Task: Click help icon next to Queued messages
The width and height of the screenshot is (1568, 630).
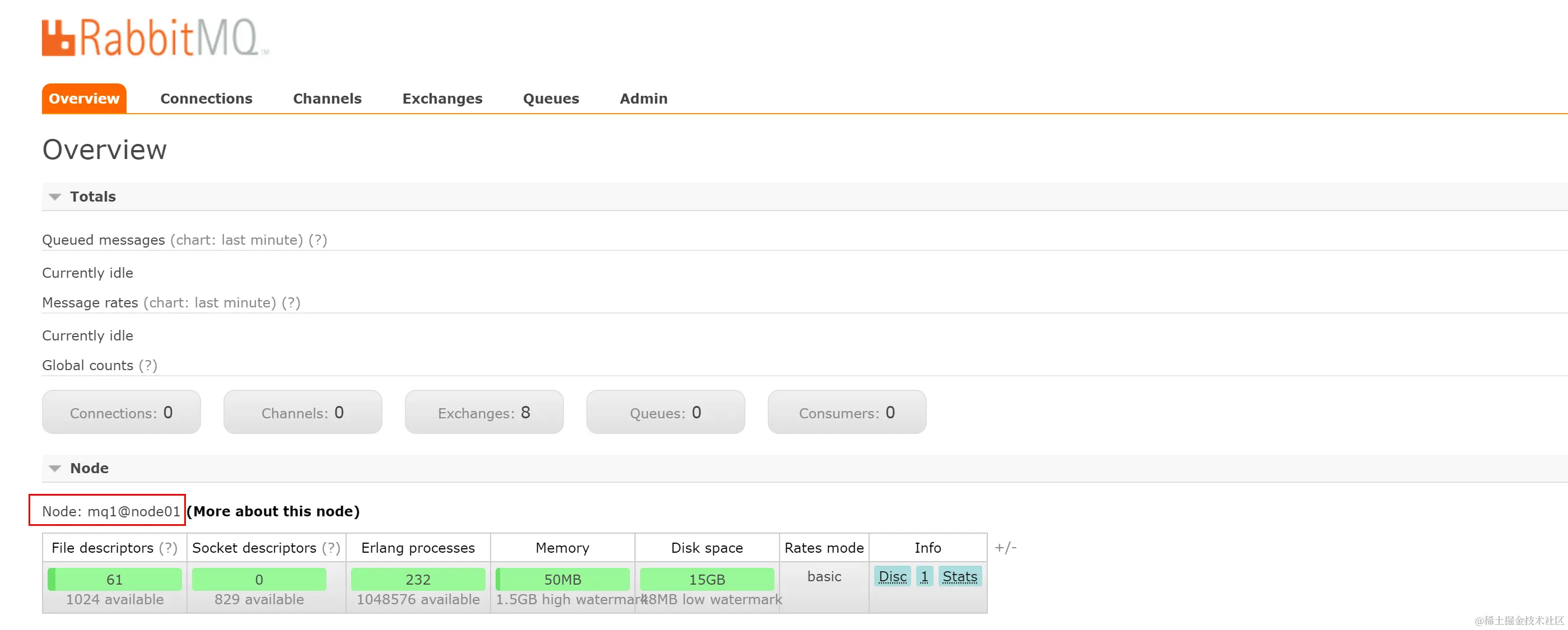Action: (x=317, y=240)
